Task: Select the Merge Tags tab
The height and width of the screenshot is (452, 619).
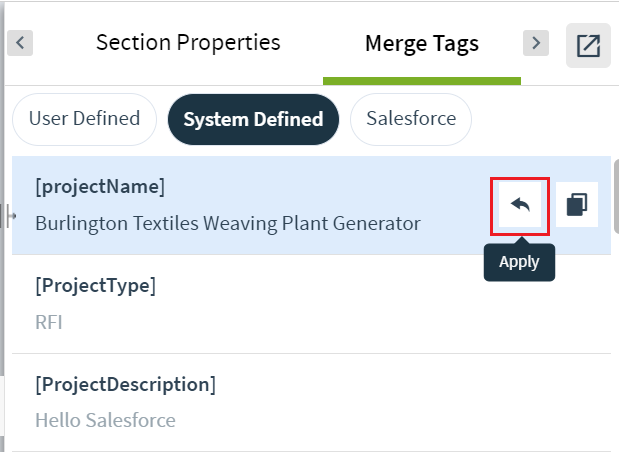Action: coord(422,43)
